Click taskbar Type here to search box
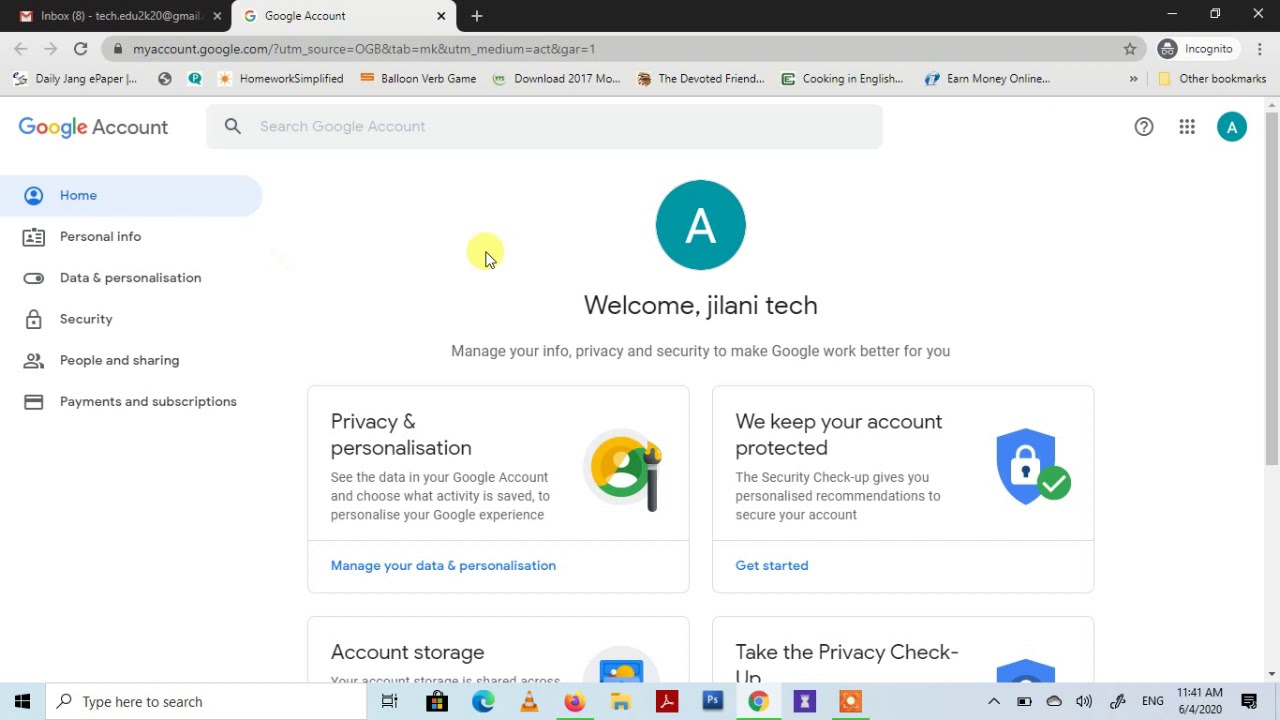The height and width of the screenshot is (720, 1280). click(207, 702)
